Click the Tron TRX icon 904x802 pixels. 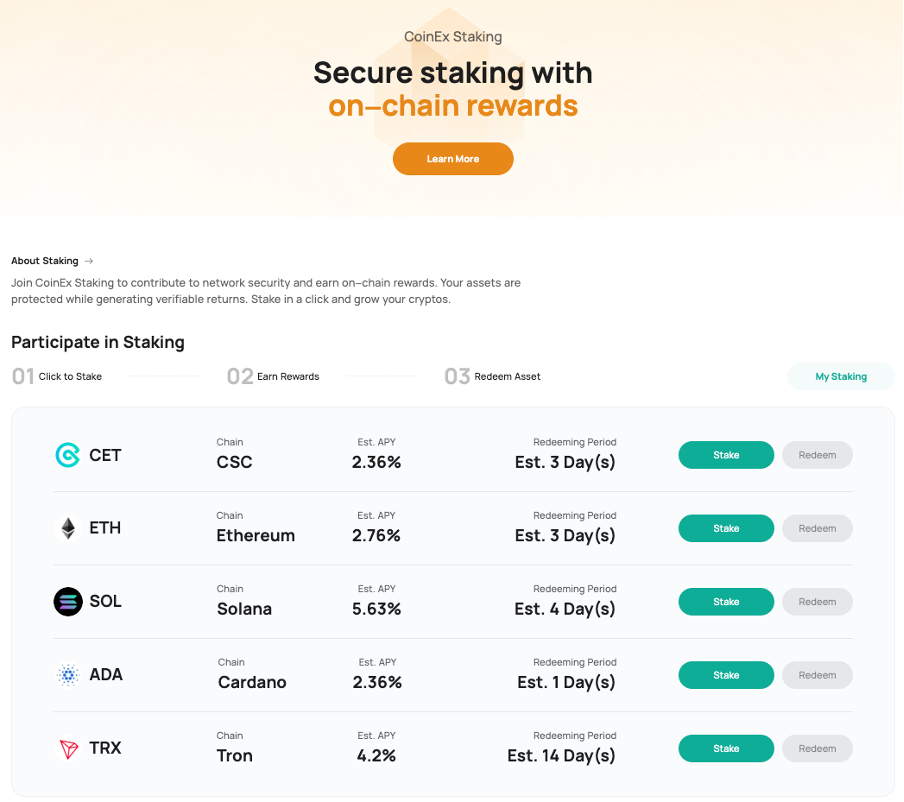tap(68, 748)
